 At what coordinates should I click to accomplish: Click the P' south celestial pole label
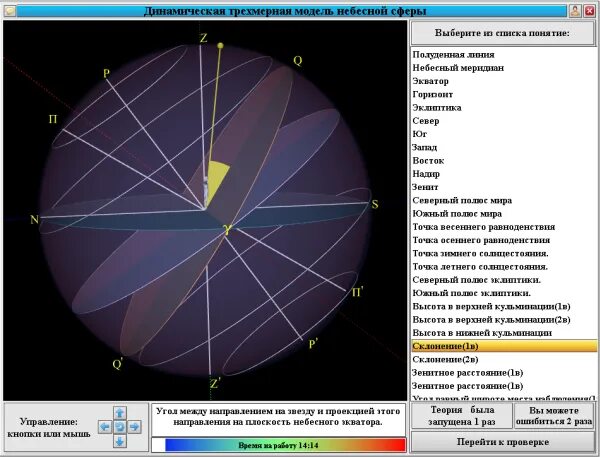tap(313, 344)
